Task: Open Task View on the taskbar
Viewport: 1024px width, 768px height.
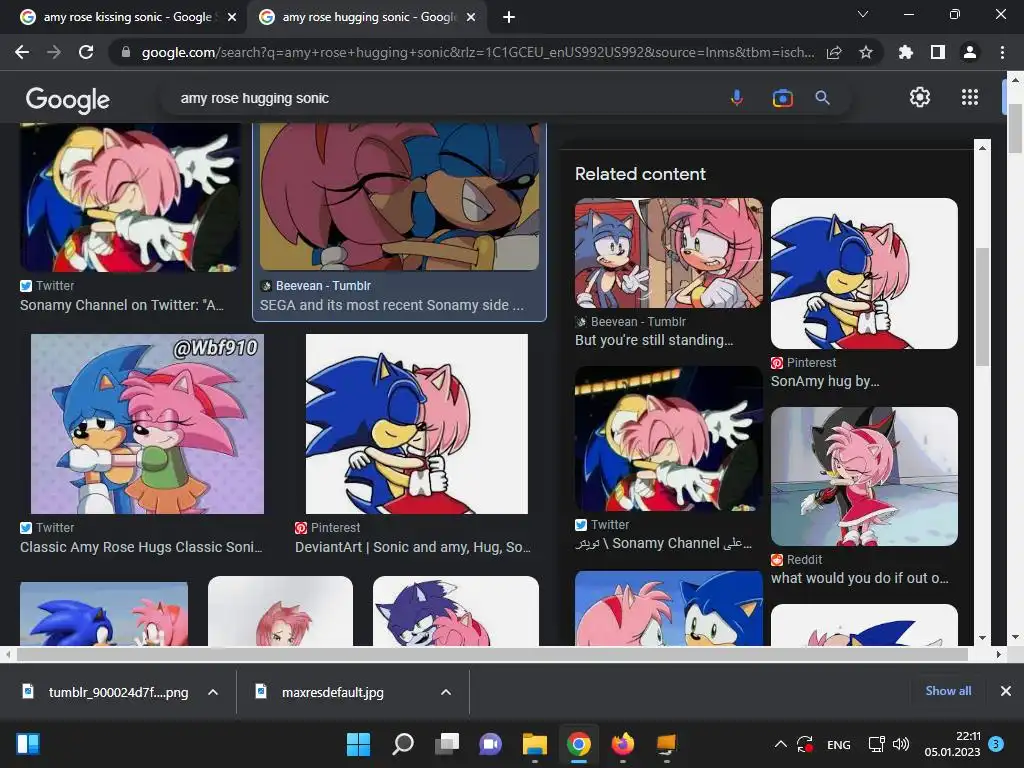Action: pyautogui.click(x=447, y=744)
